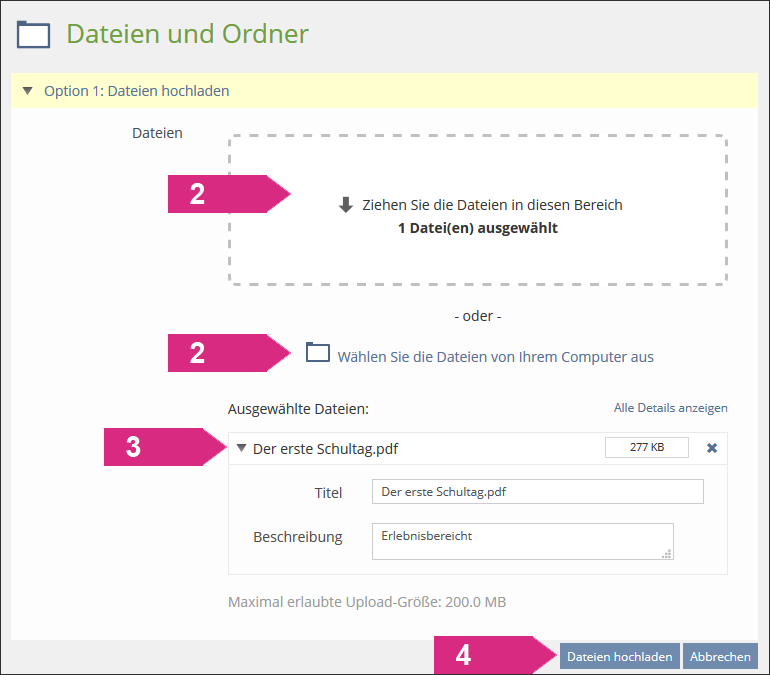Open the choose files from computer link
This screenshot has height=675, width=770.
point(495,356)
